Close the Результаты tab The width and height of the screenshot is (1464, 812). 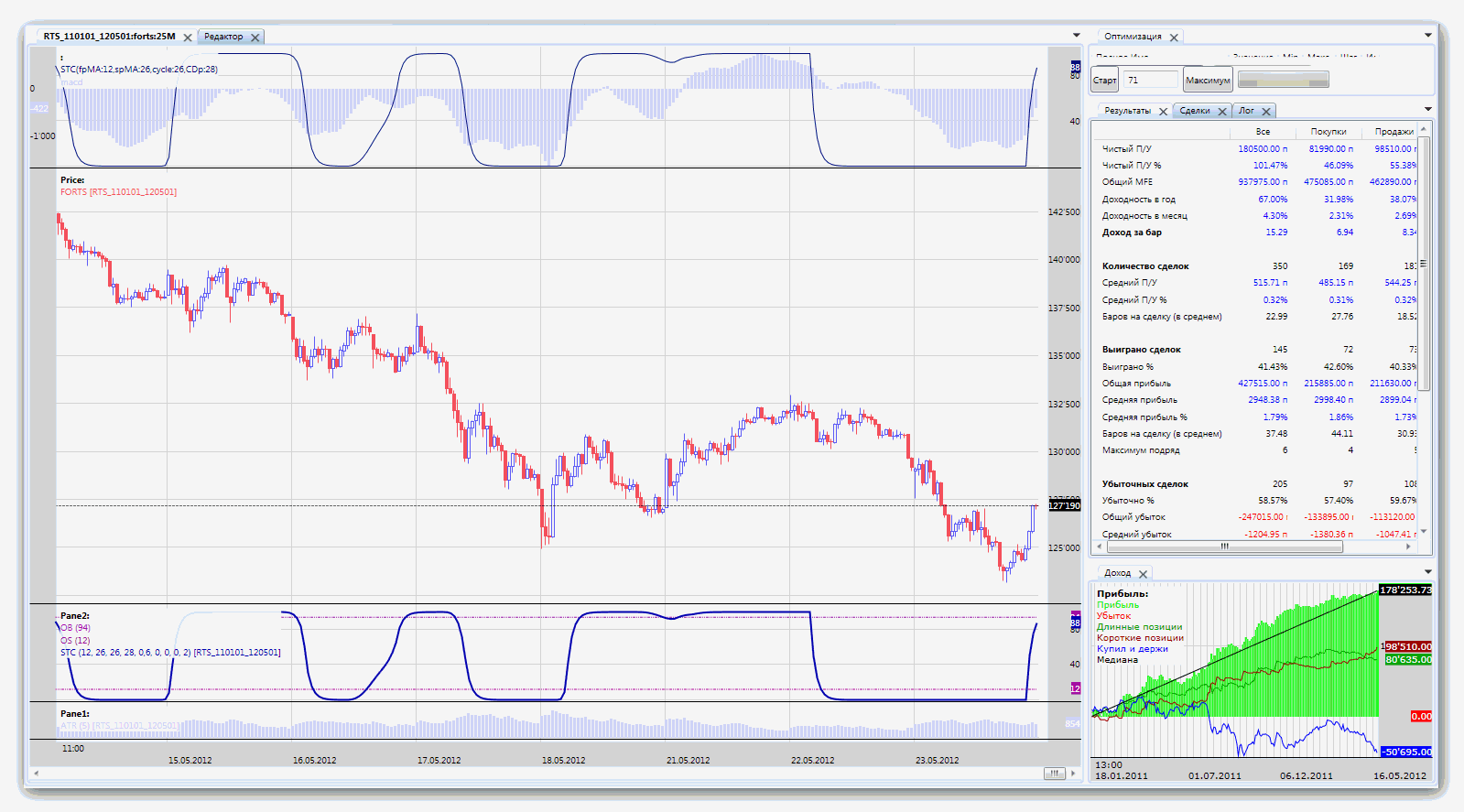click(x=1163, y=112)
